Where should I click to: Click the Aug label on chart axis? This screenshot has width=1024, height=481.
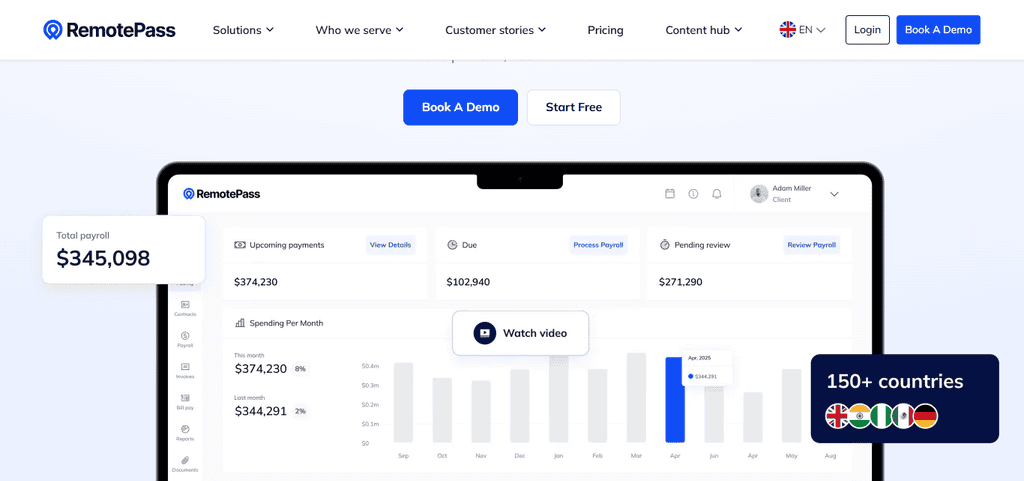831,456
